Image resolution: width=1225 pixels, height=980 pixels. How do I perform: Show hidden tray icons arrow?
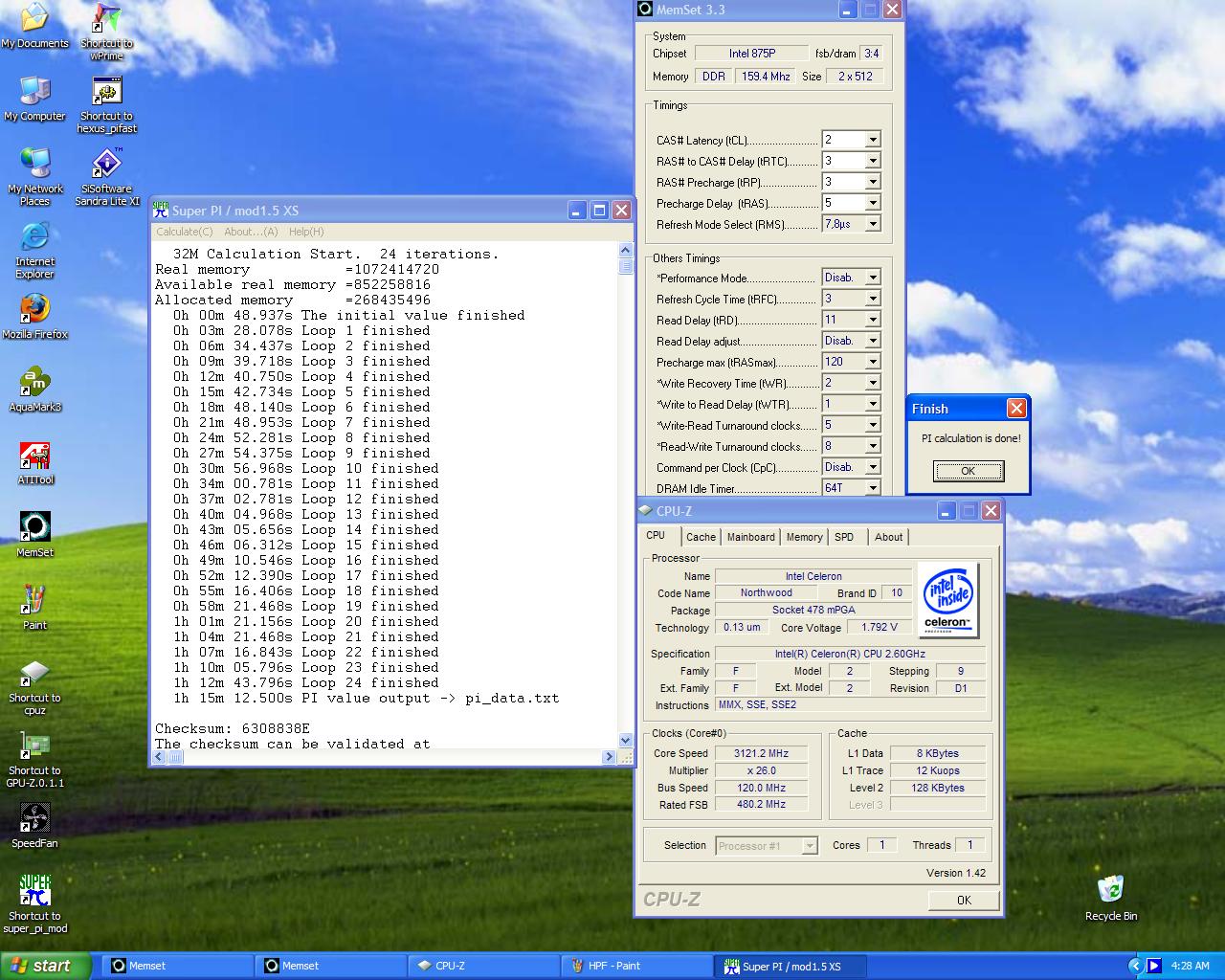click(1135, 966)
